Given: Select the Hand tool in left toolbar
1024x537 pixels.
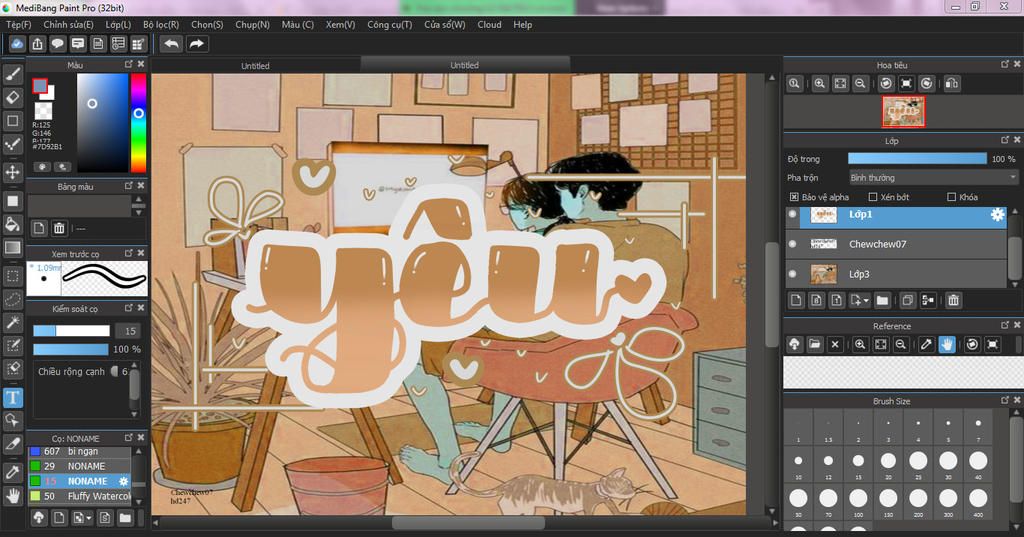Looking at the screenshot, I should [12, 496].
